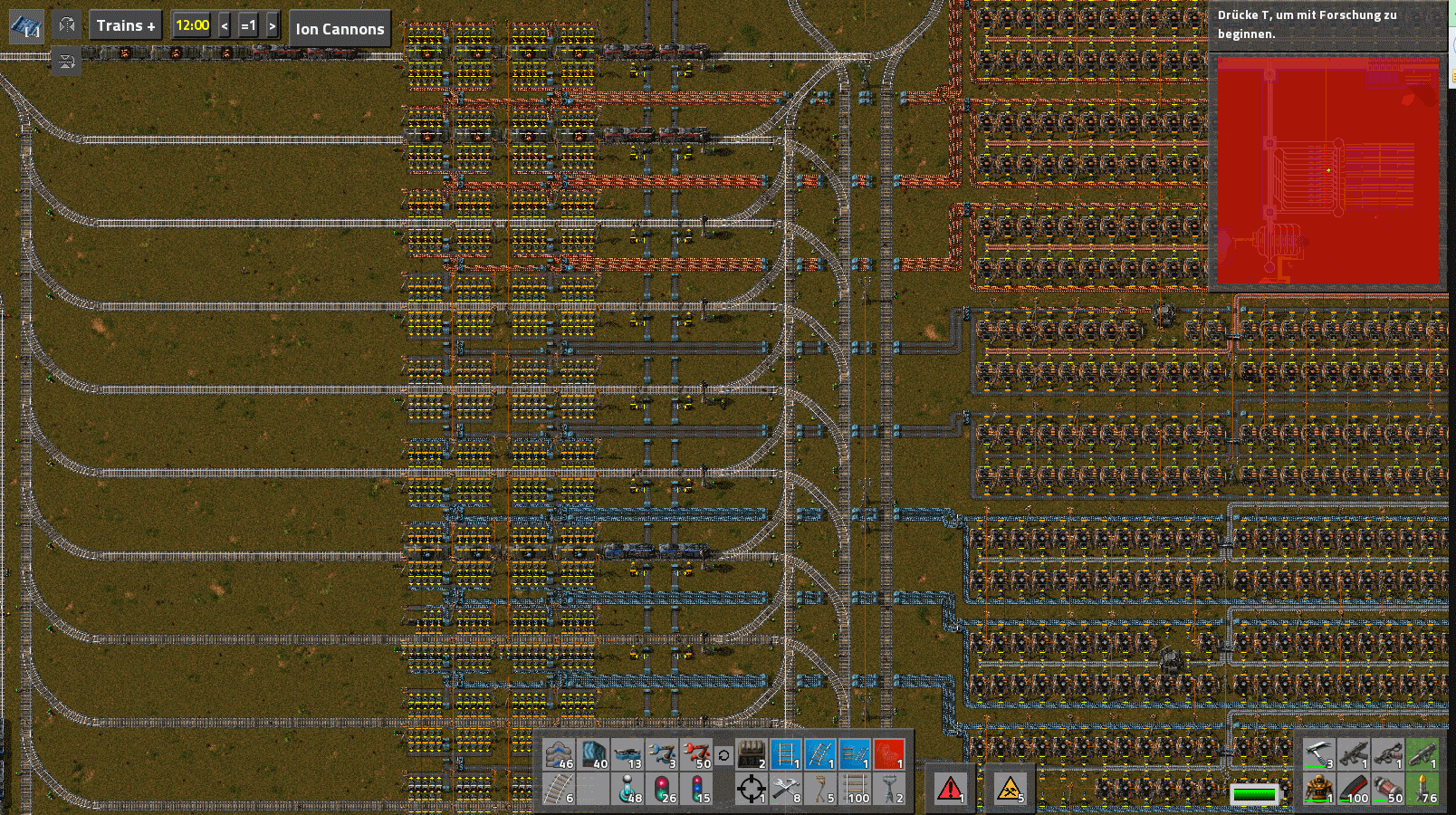The height and width of the screenshot is (815, 1456).
Task: Increase game speed with the > button
Action: [x=272, y=25]
